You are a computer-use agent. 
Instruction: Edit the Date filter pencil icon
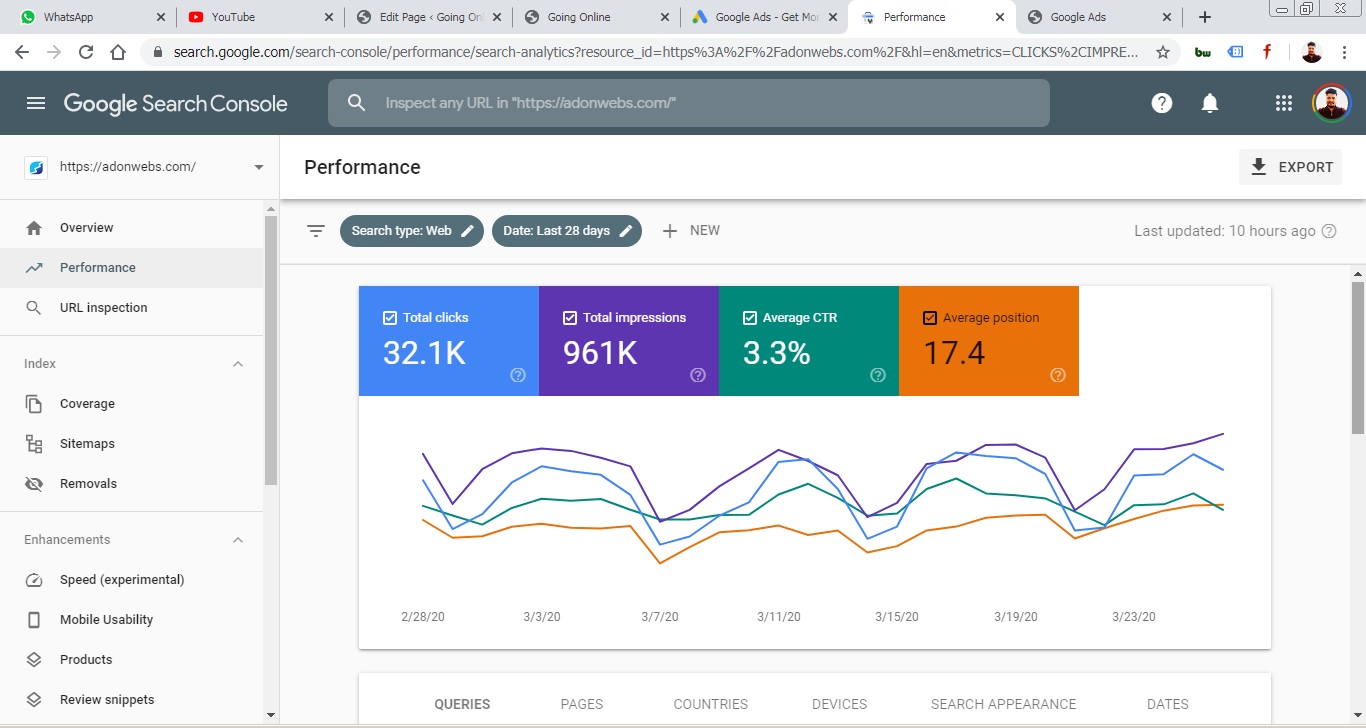pos(626,231)
